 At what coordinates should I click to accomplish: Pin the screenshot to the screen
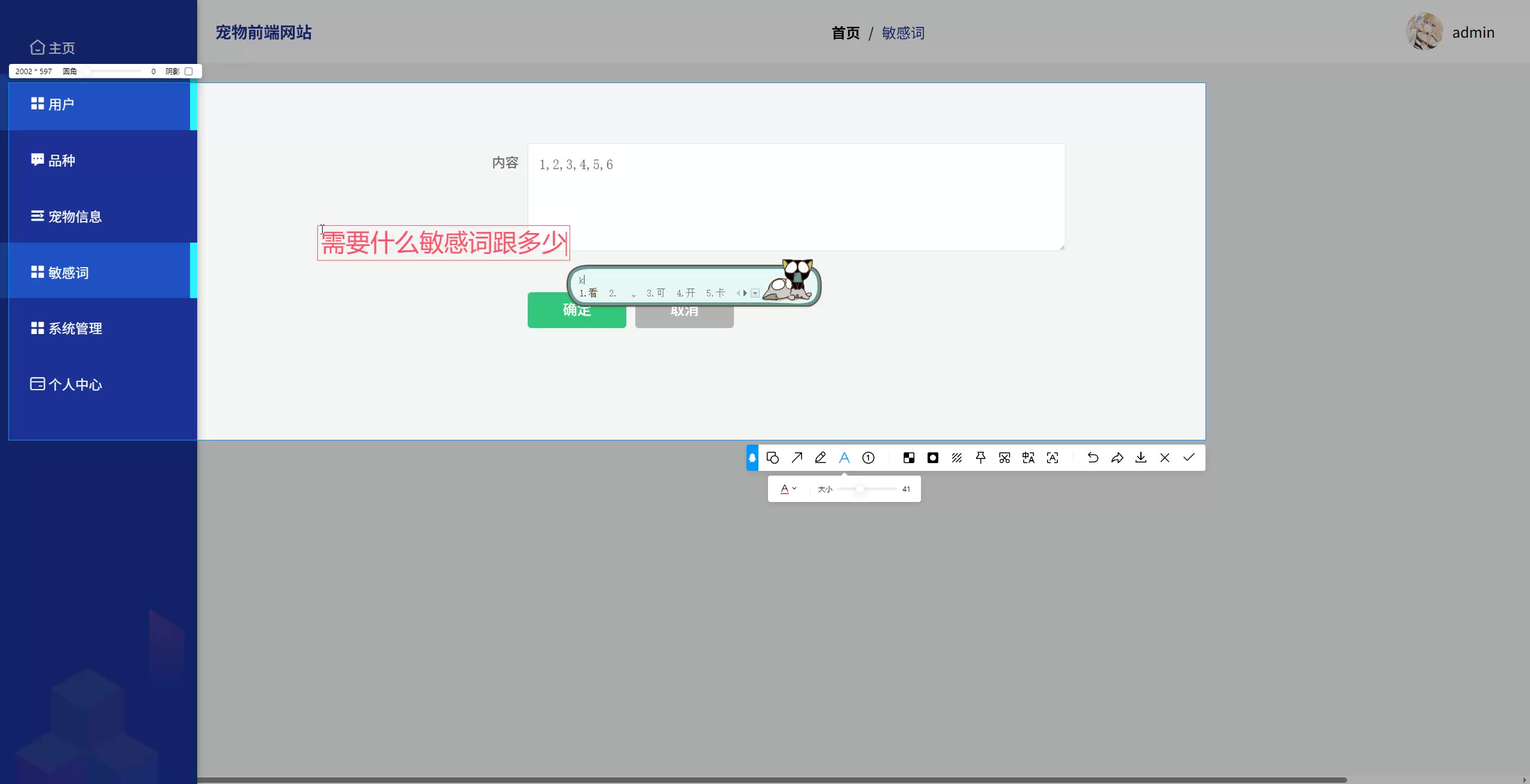pyautogui.click(x=981, y=458)
